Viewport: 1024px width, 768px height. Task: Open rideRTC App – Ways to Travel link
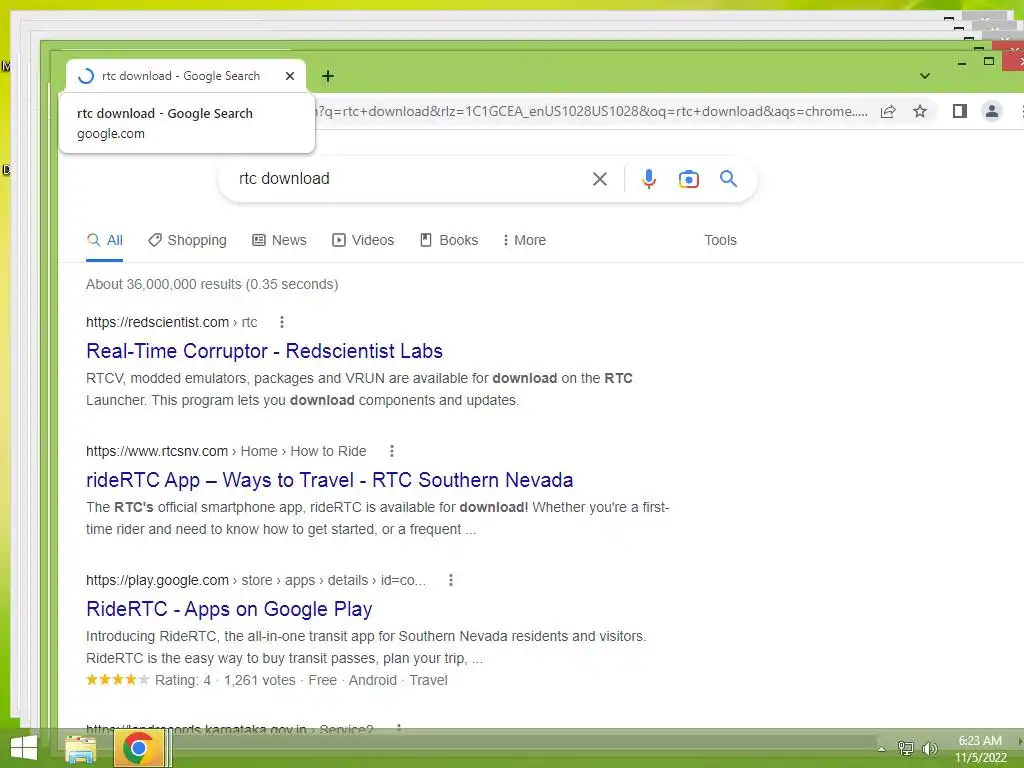[x=330, y=480]
